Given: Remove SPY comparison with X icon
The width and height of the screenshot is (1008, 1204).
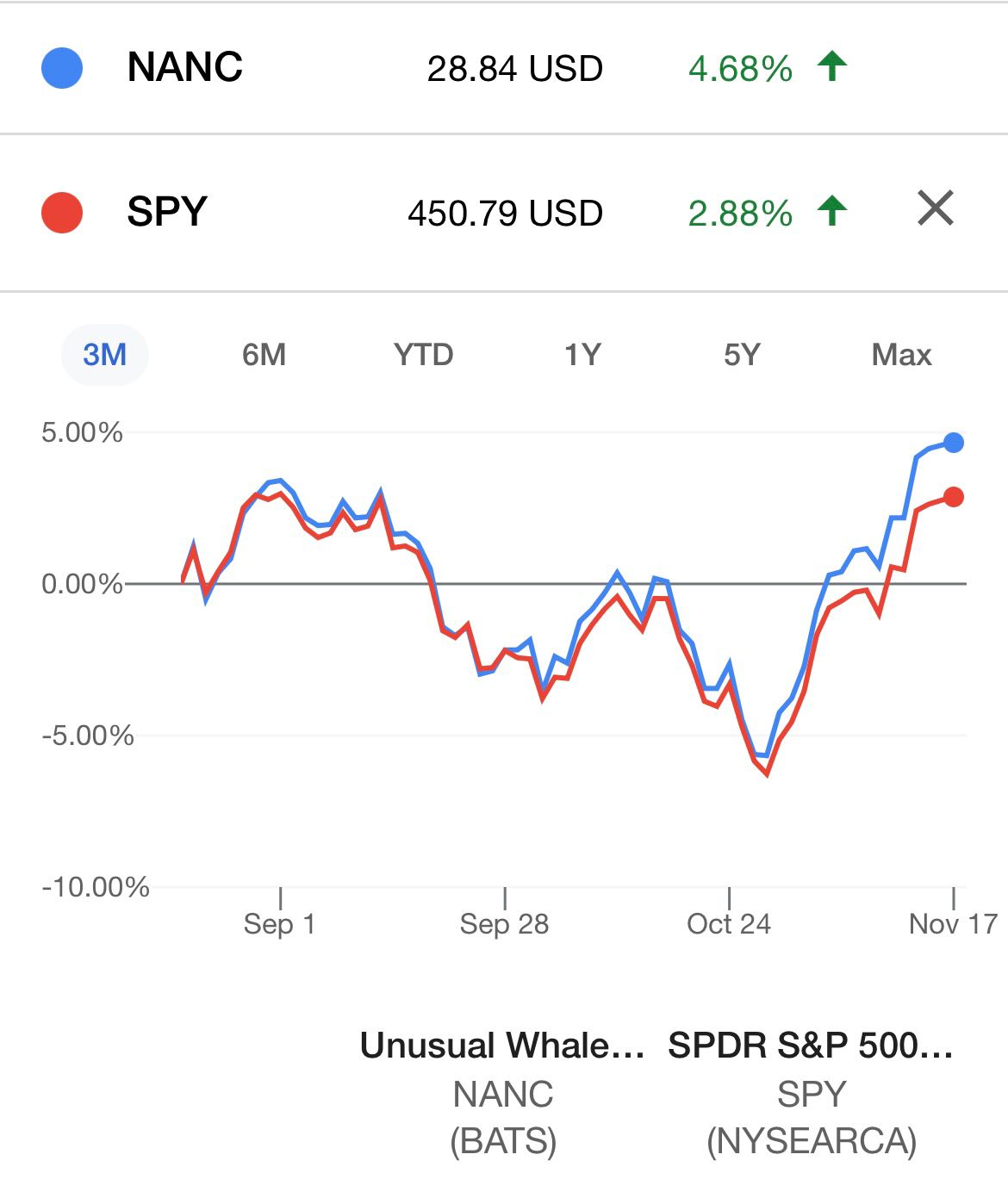Looking at the screenshot, I should point(936,209).
